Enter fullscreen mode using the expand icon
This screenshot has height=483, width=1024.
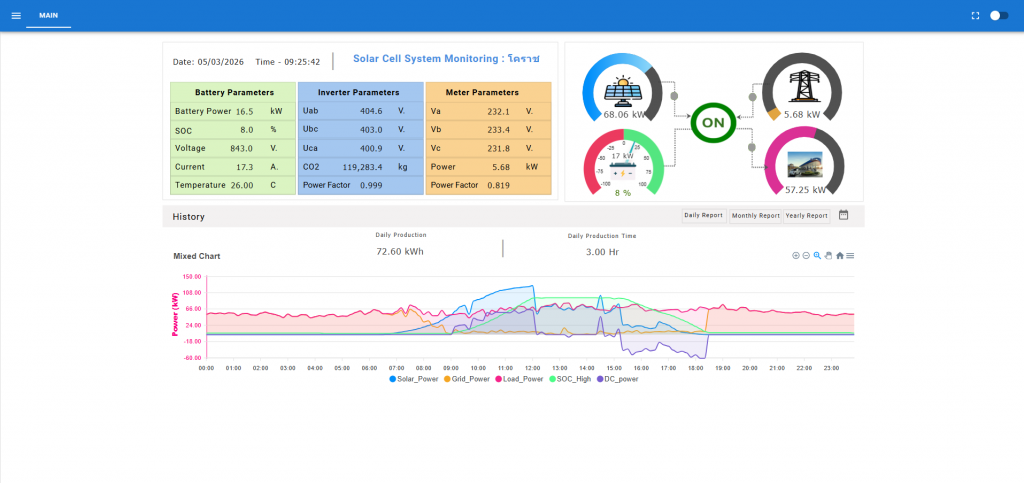tap(975, 16)
